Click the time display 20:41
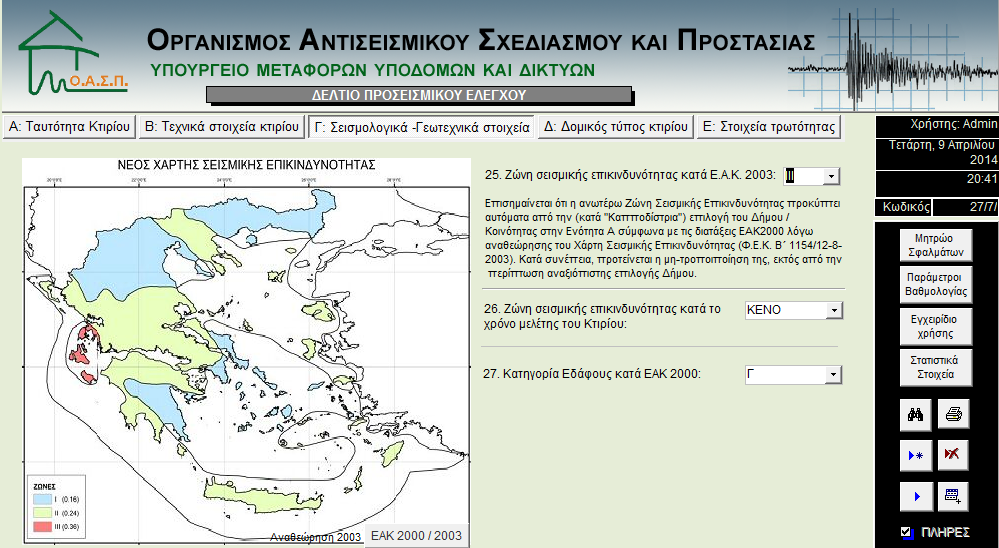The height and width of the screenshot is (548, 999). (982, 179)
